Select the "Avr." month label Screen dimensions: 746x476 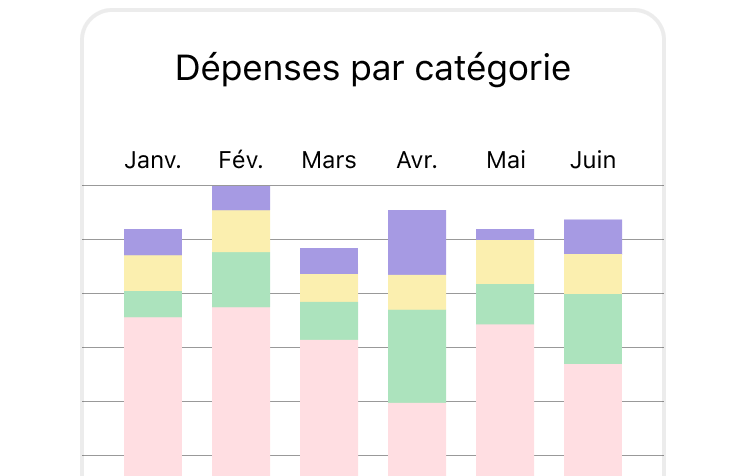(x=417, y=160)
